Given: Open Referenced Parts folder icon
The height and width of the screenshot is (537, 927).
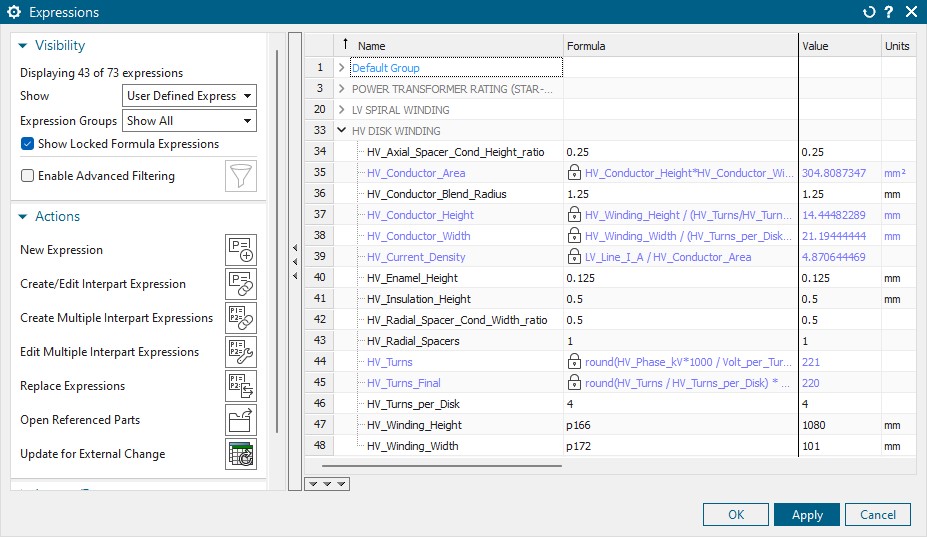Looking at the screenshot, I should click(x=240, y=420).
